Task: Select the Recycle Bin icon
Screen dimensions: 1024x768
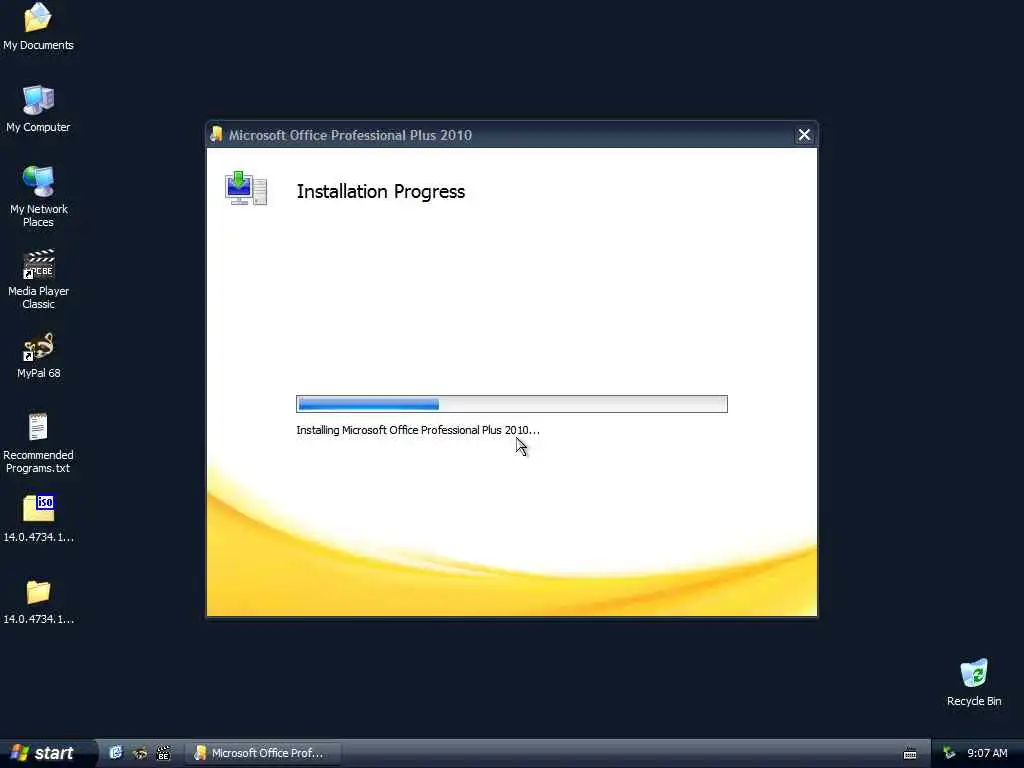Action: (974, 682)
